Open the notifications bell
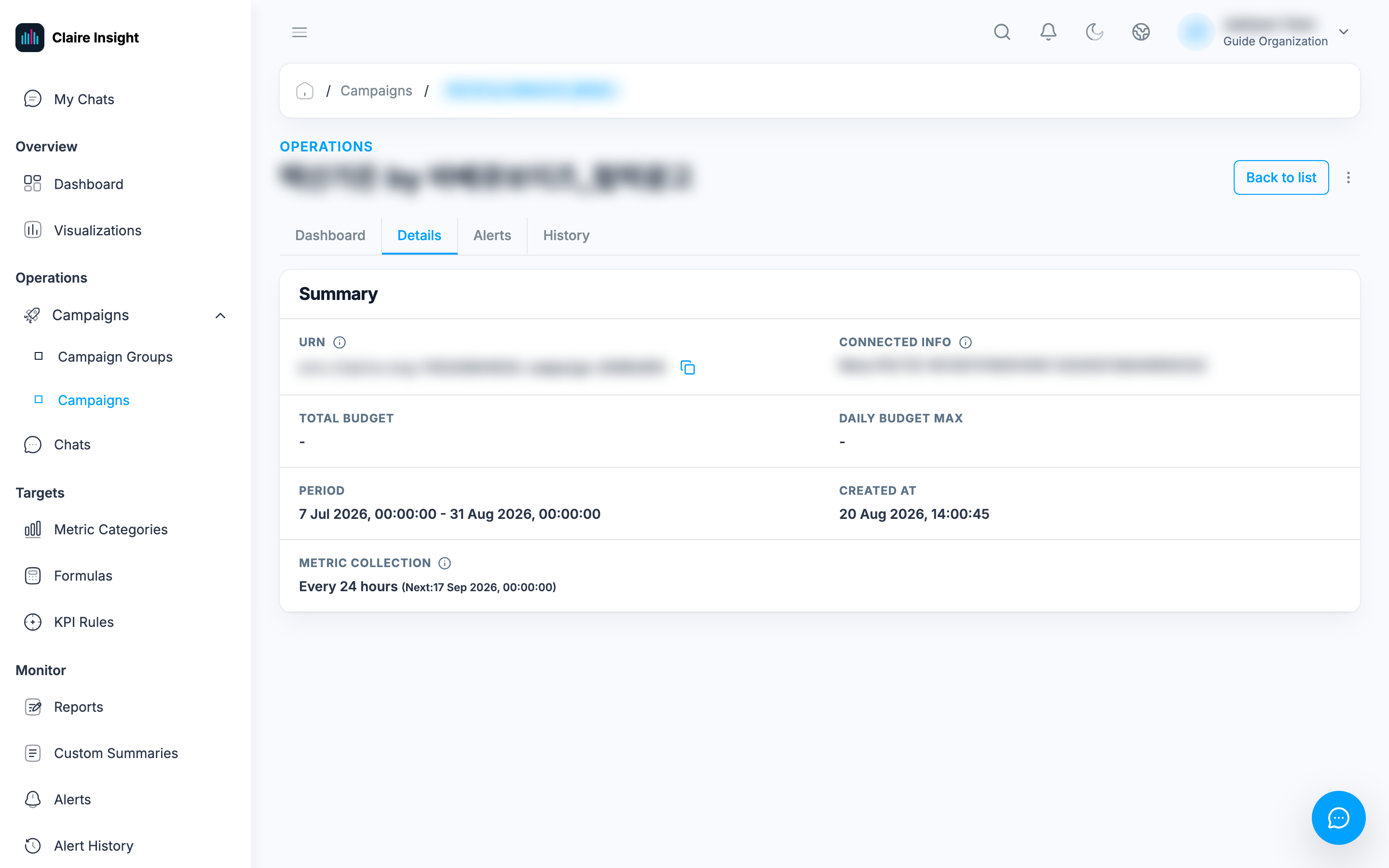Viewport: 1389px width, 868px height. (x=1048, y=32)
